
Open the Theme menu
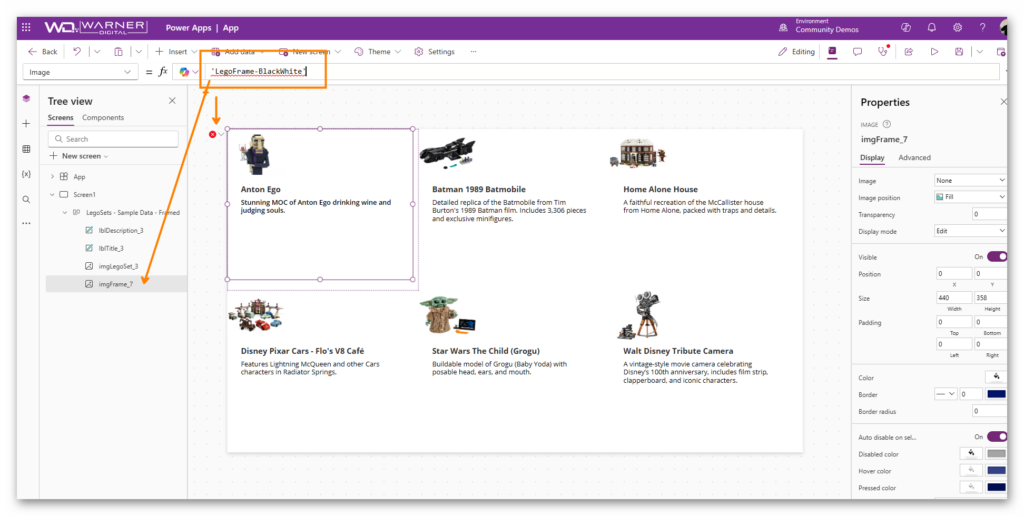377,52
